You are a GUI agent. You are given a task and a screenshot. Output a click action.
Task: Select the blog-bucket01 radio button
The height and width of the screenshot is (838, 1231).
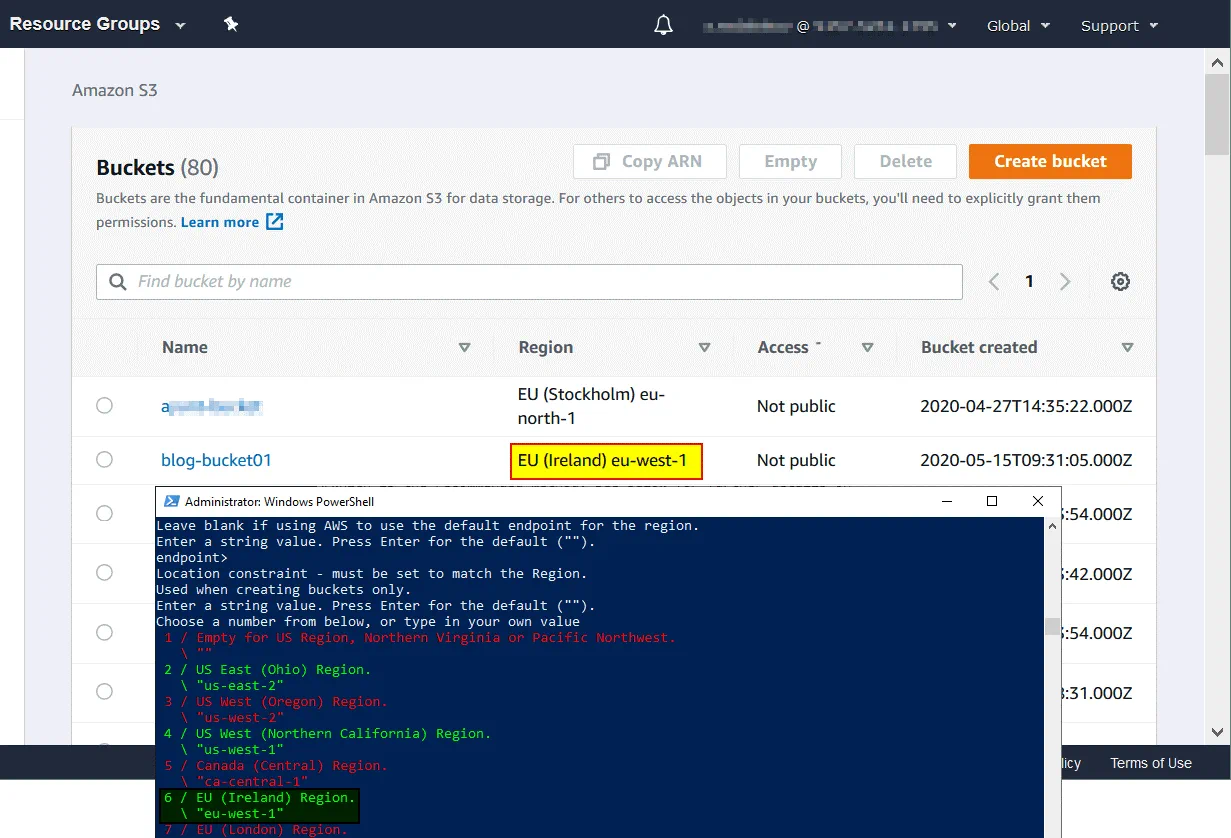(x=105, y=459)
